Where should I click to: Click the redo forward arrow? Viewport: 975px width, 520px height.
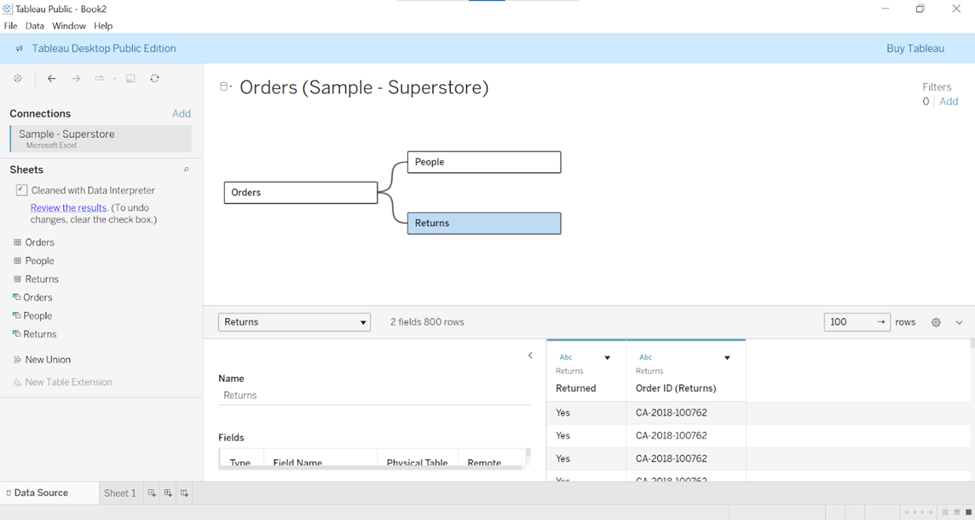click(76, 78)
